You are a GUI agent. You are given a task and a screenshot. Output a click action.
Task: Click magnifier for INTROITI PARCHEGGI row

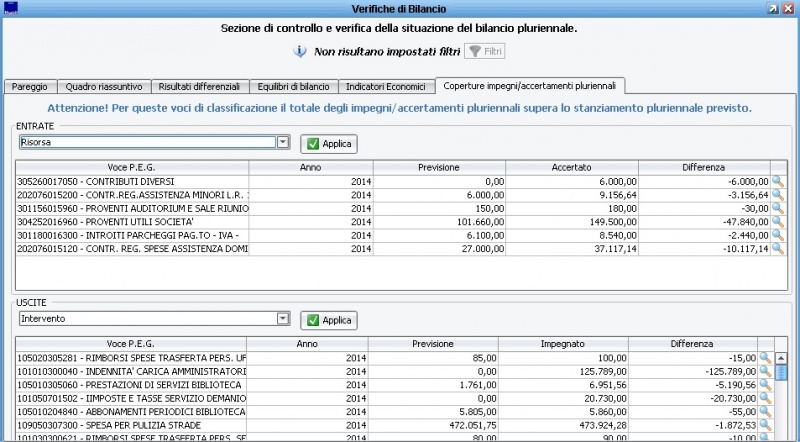[777, 235]
